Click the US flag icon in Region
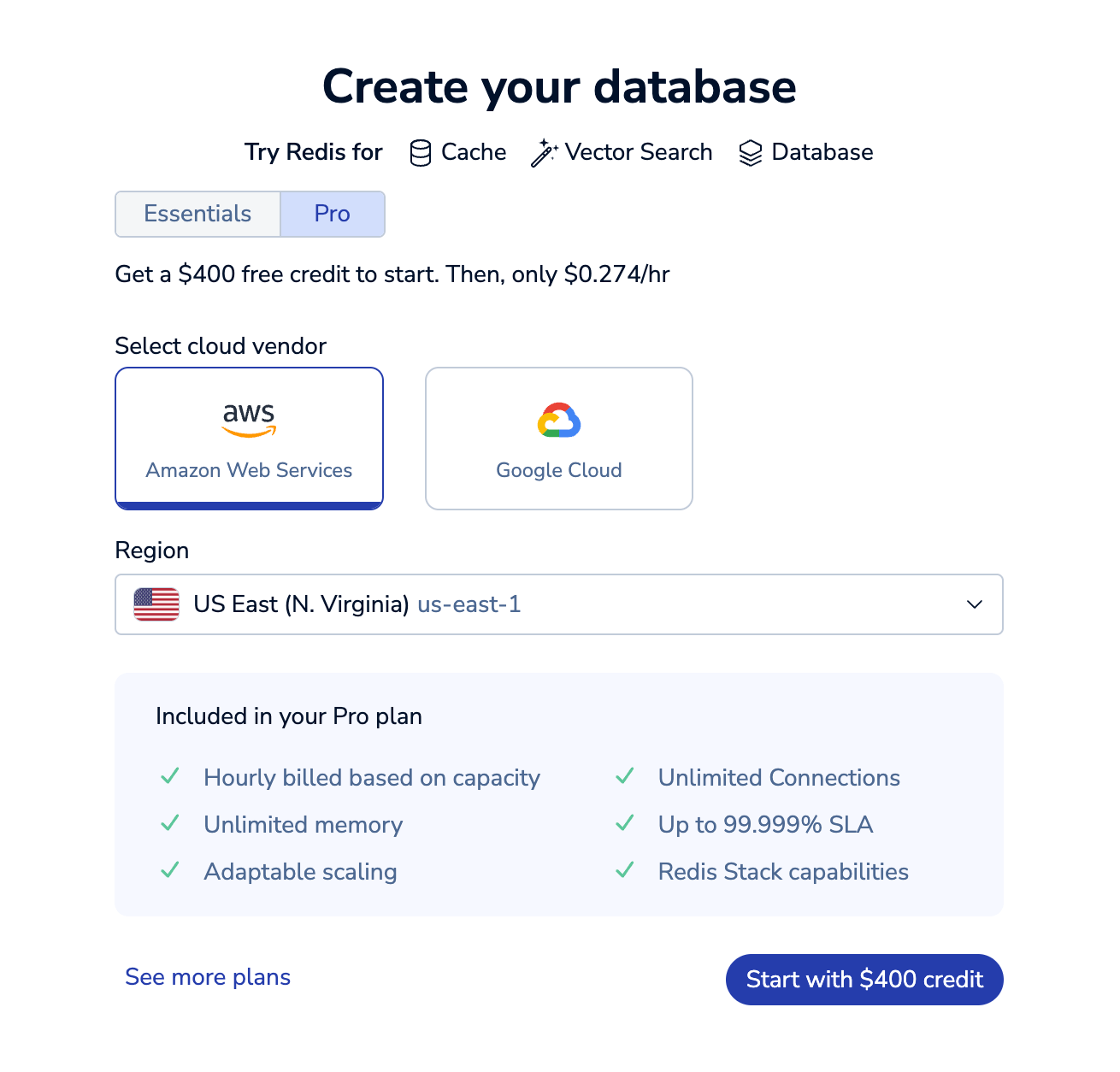 pos(156,604)
